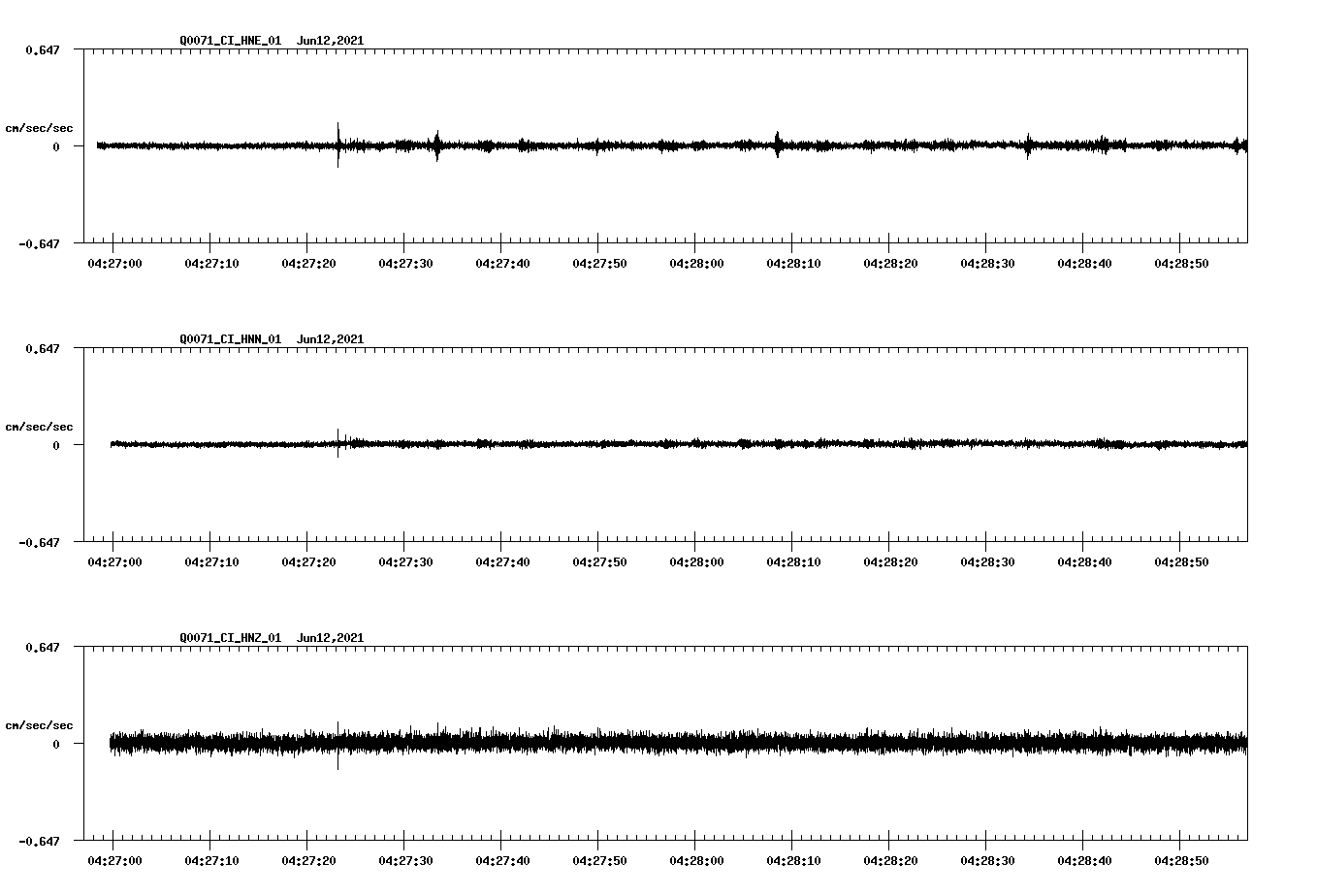Click the 04:28:40 time label under HNN plot
Screen dimensions: 1317x896
pos(1084,562)
